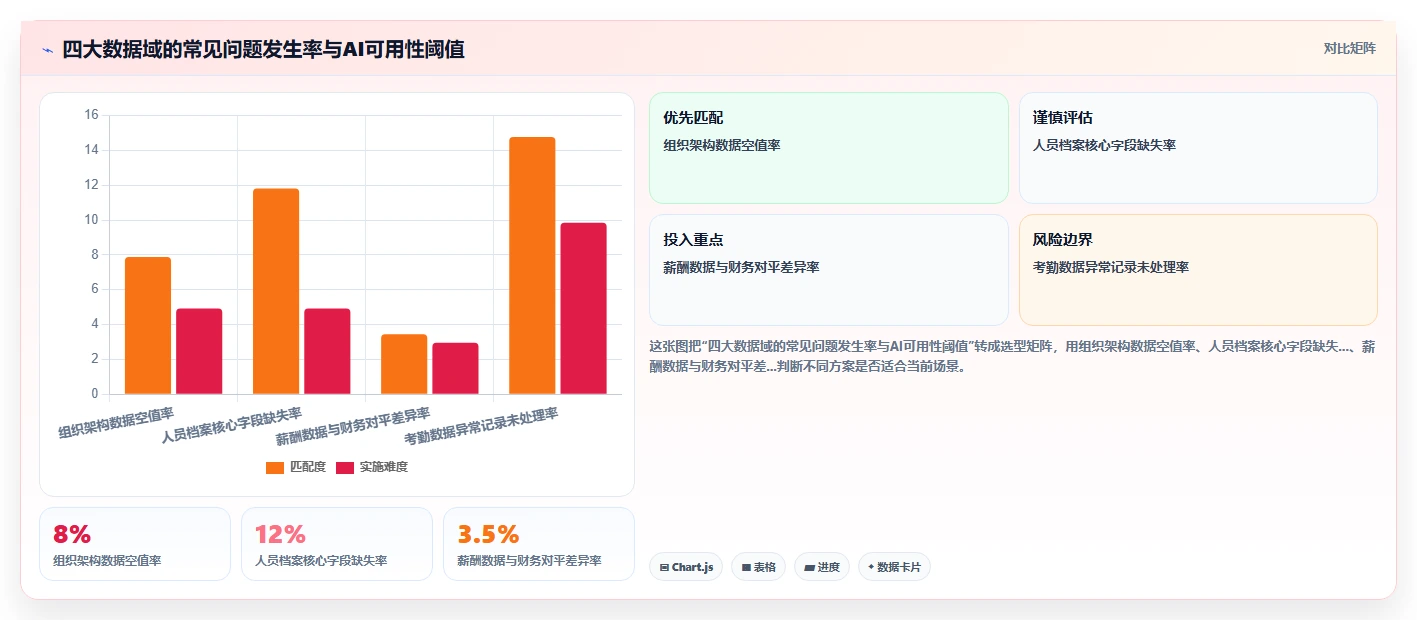Click the icon inside the 表格 chip
The width and height of the screenshot is (1417, 620).
click(x=746, y=567)
